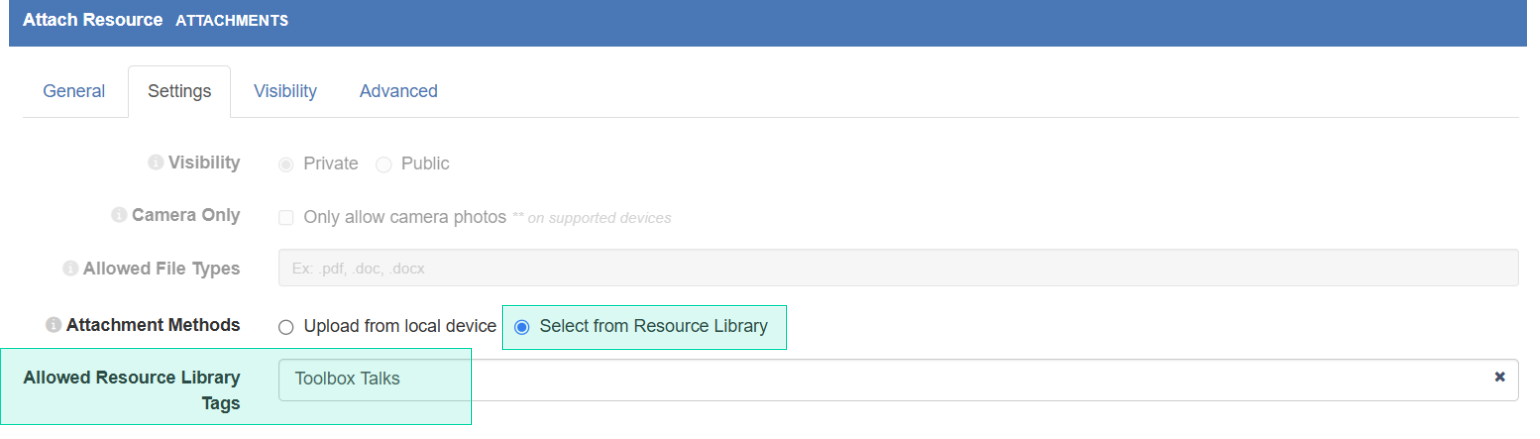Viewport: 1540px width, 439px height.
Task: Click the Attach Resource header title
Action: [93, 20]
